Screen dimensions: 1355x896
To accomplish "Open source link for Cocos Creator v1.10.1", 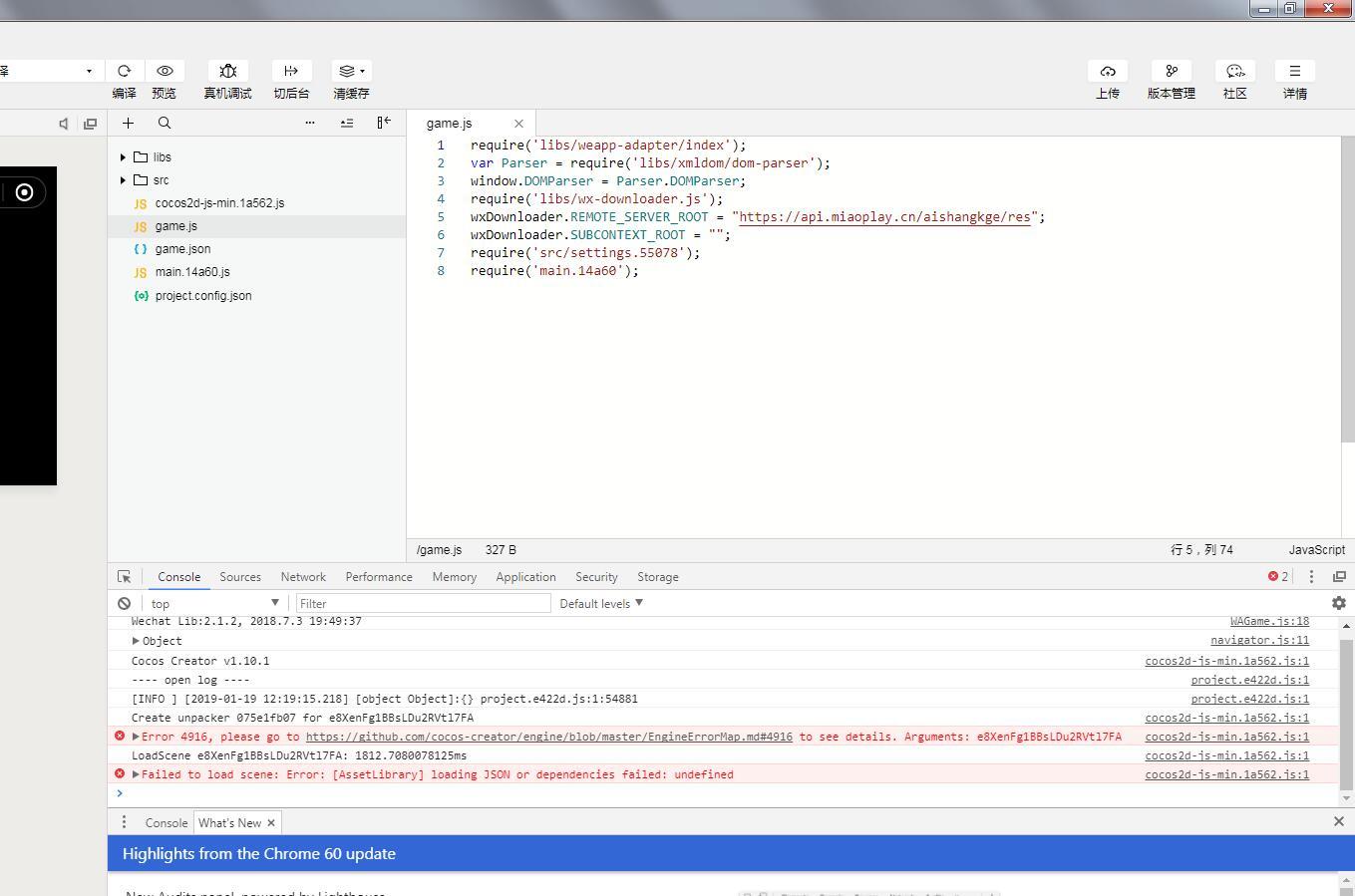I will [1227, 661].
